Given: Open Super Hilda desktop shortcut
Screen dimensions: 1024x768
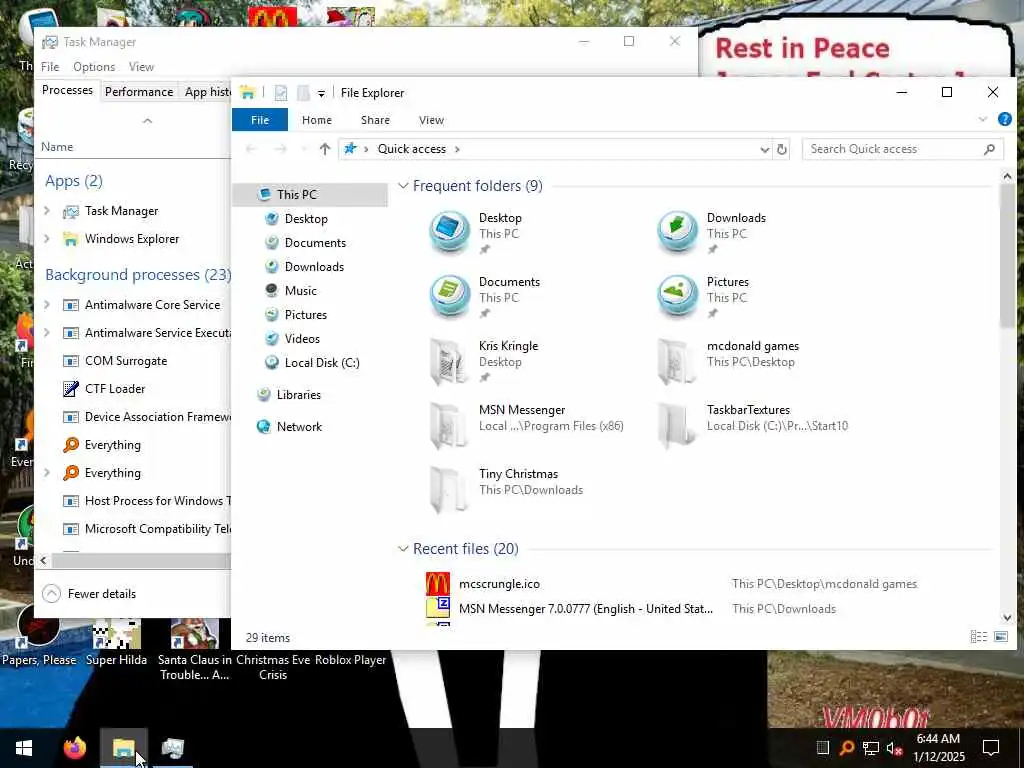Looking at the screenshot, I should 116,643.
